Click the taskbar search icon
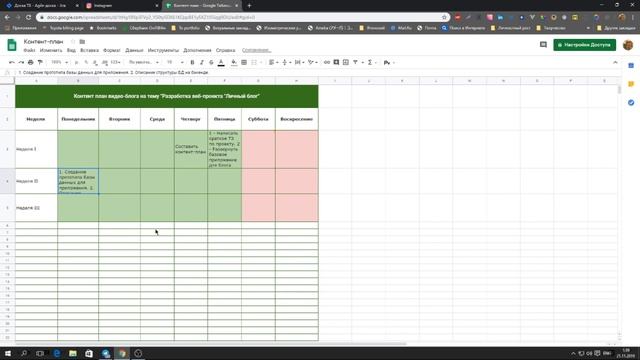 pos(24,353)
